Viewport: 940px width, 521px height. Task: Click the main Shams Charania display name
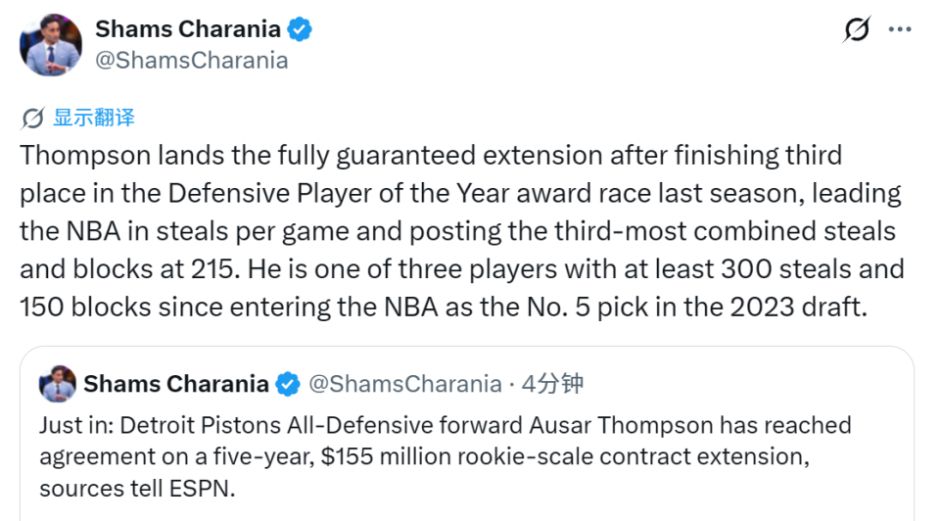188,29
